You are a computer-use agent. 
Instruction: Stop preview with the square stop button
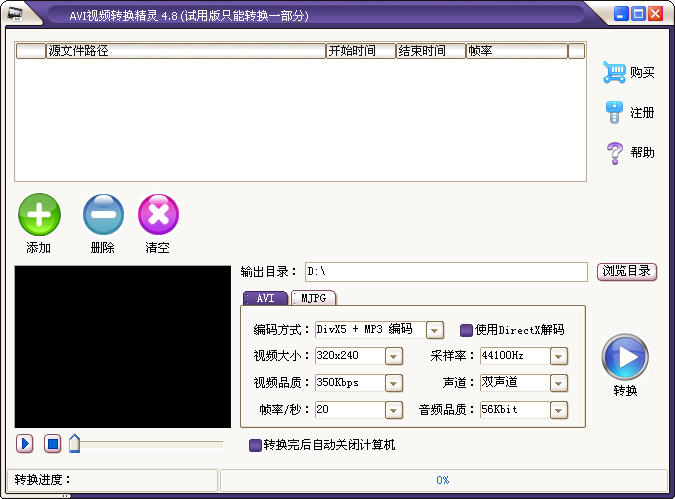[x=53, y=443]
